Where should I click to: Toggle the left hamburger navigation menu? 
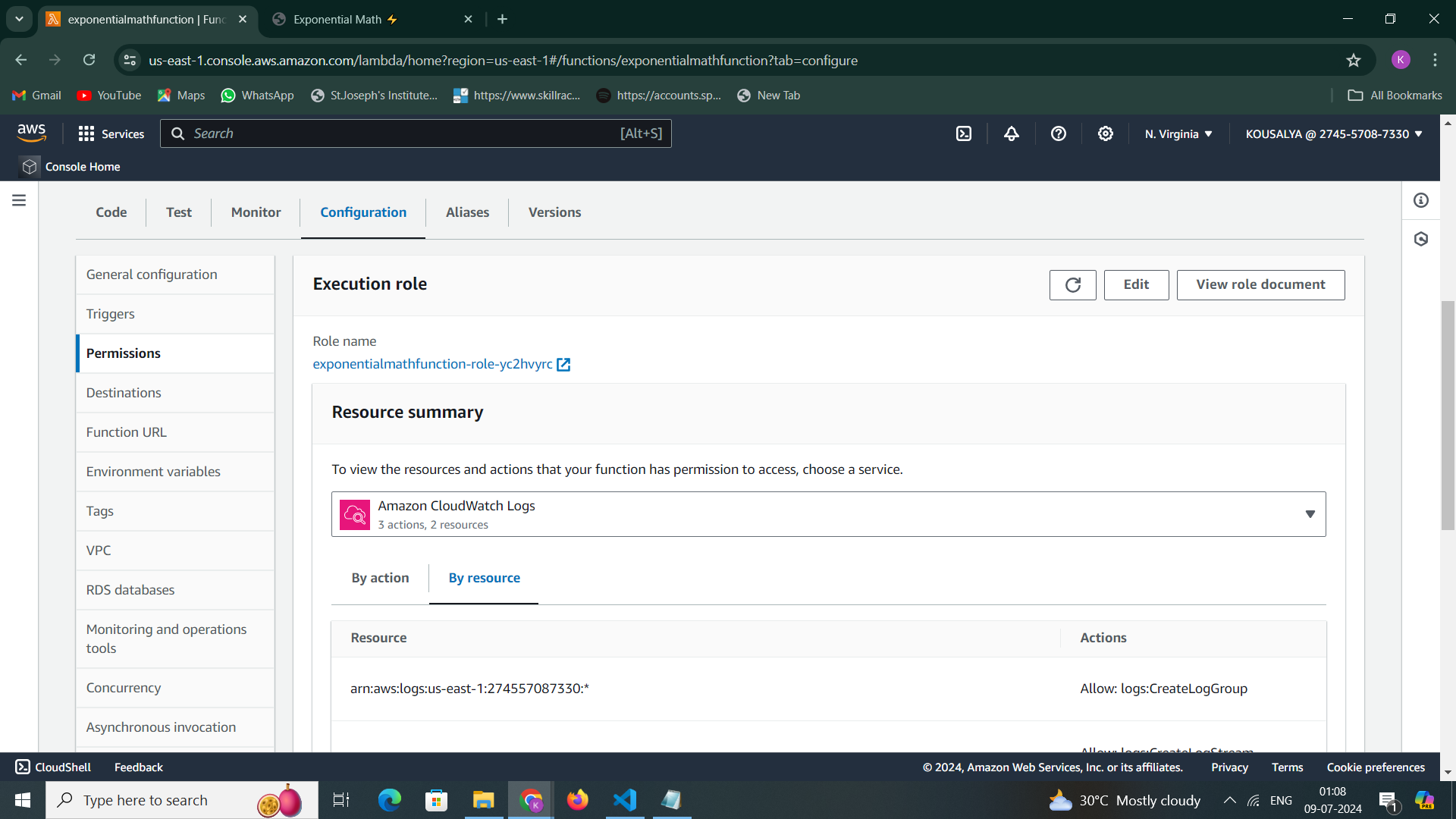(19, 200)
